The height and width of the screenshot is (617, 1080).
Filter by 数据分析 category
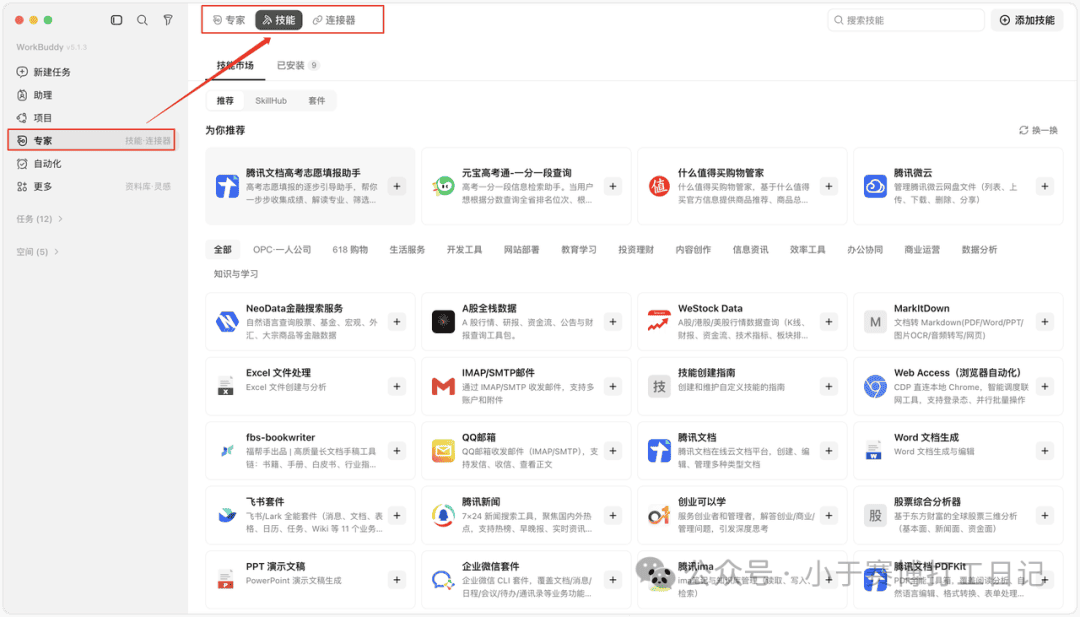979,249
